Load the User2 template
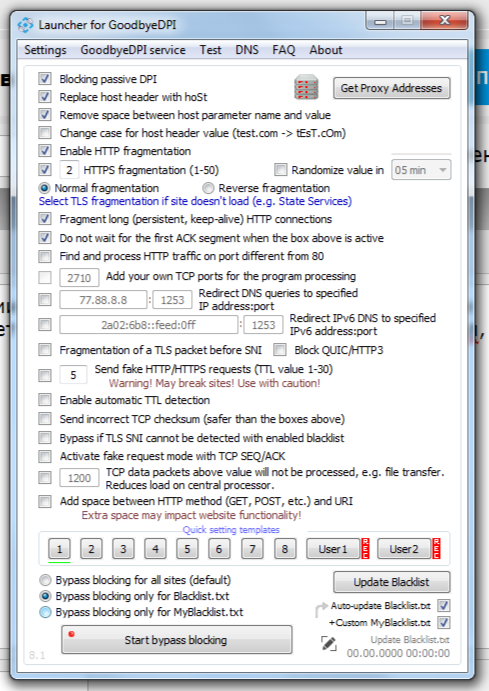489x691 pixels. tap(404, 549)
